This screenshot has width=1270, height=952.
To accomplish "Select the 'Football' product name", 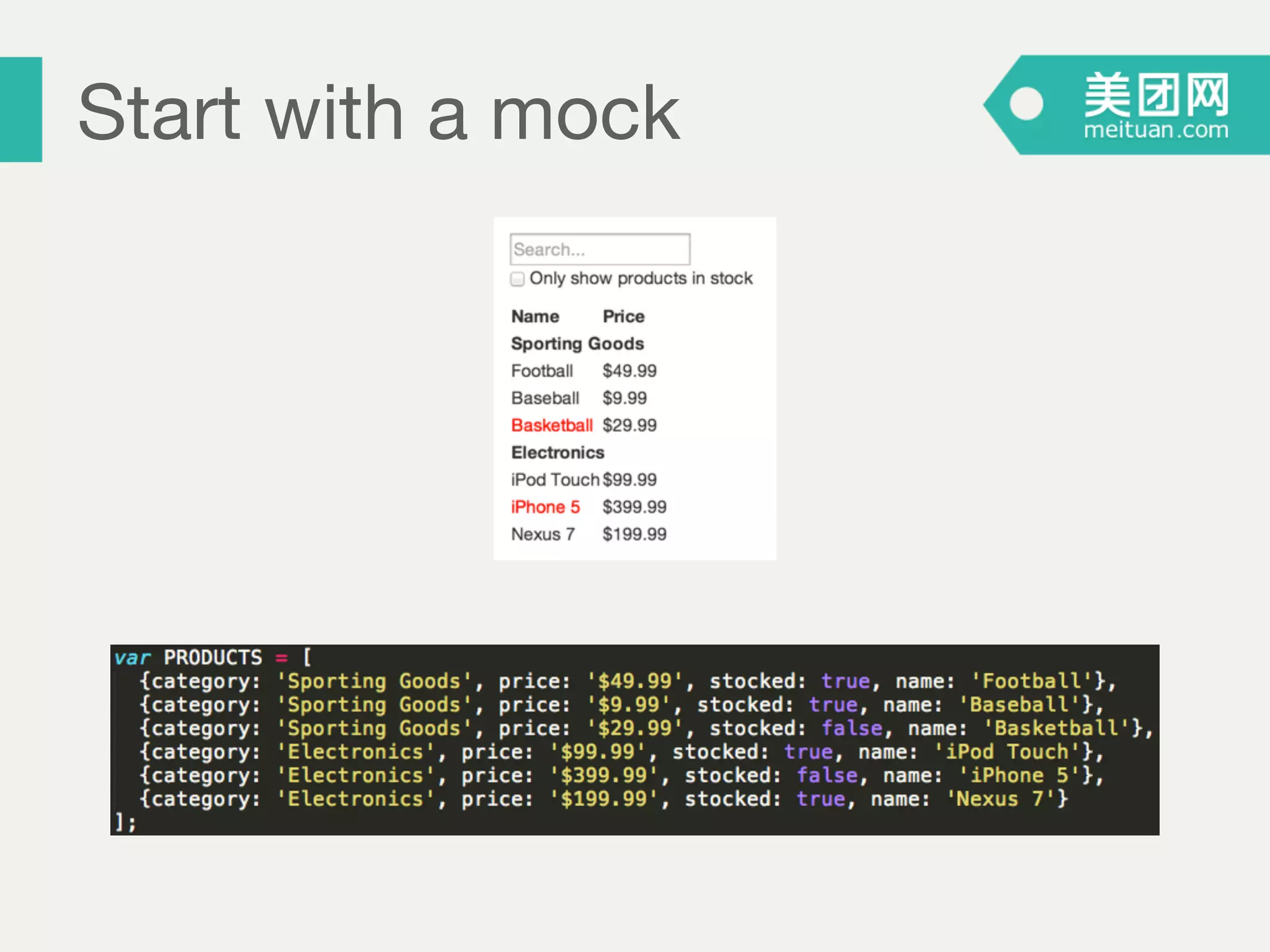I will coord(542,371).
